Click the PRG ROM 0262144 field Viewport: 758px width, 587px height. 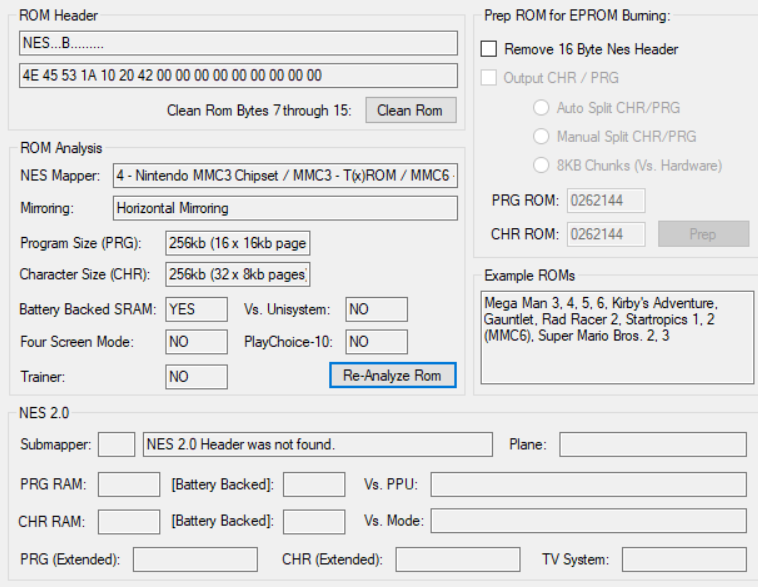click(606, 200)
